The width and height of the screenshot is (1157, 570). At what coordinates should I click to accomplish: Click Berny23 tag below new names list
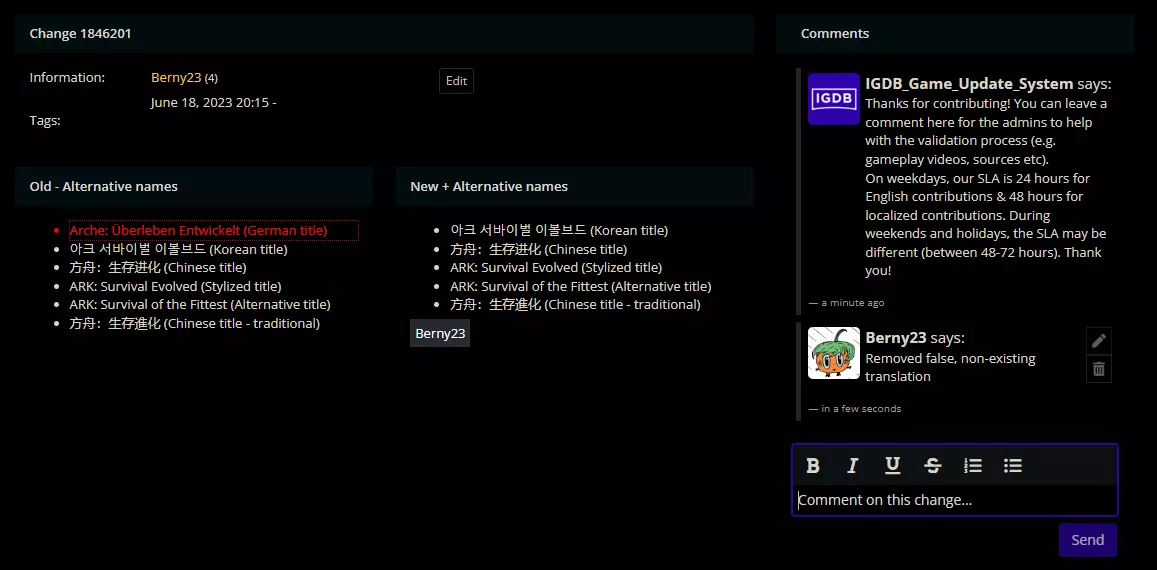click(440, 333)
